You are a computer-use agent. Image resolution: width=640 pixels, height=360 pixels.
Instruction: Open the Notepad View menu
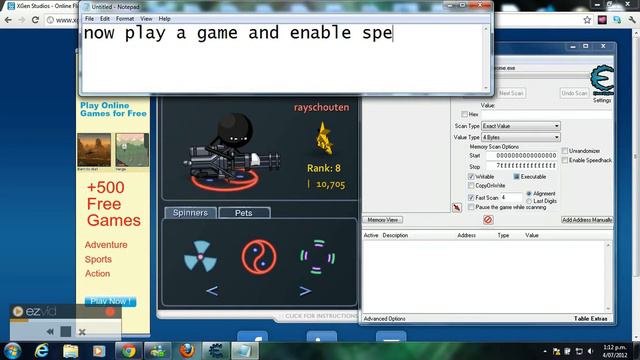coord(146,19)
